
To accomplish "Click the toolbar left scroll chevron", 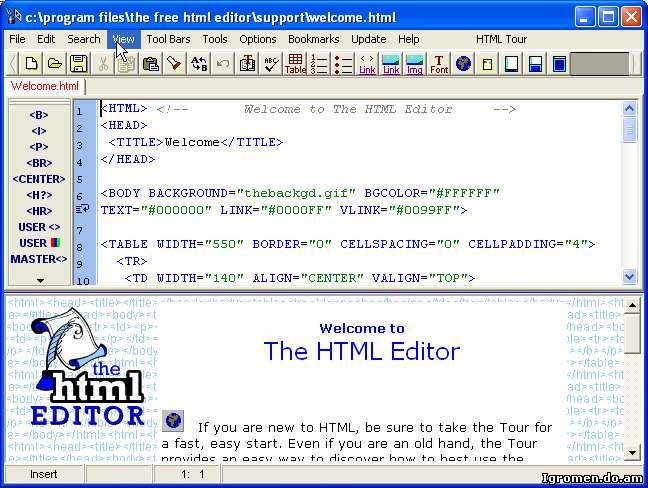I will (12, 64).
